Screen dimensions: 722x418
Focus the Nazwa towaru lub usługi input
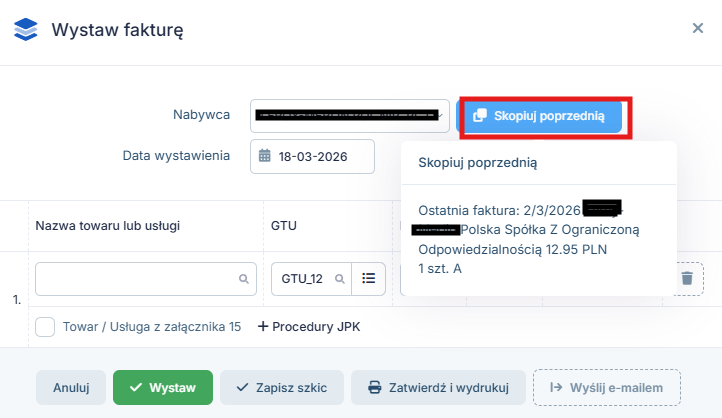(x=135, y=279)
